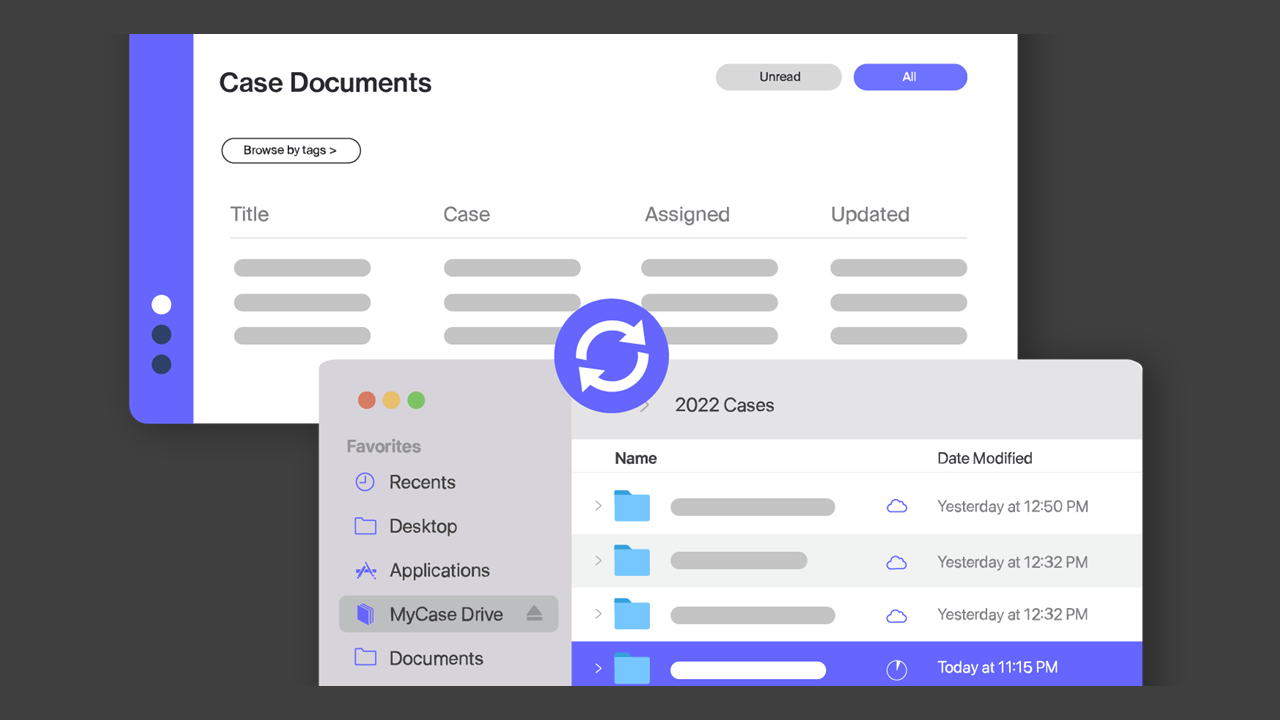Expand the highlighted folder modified today
The image size is (1280, 720).
[x=598, y=668]
